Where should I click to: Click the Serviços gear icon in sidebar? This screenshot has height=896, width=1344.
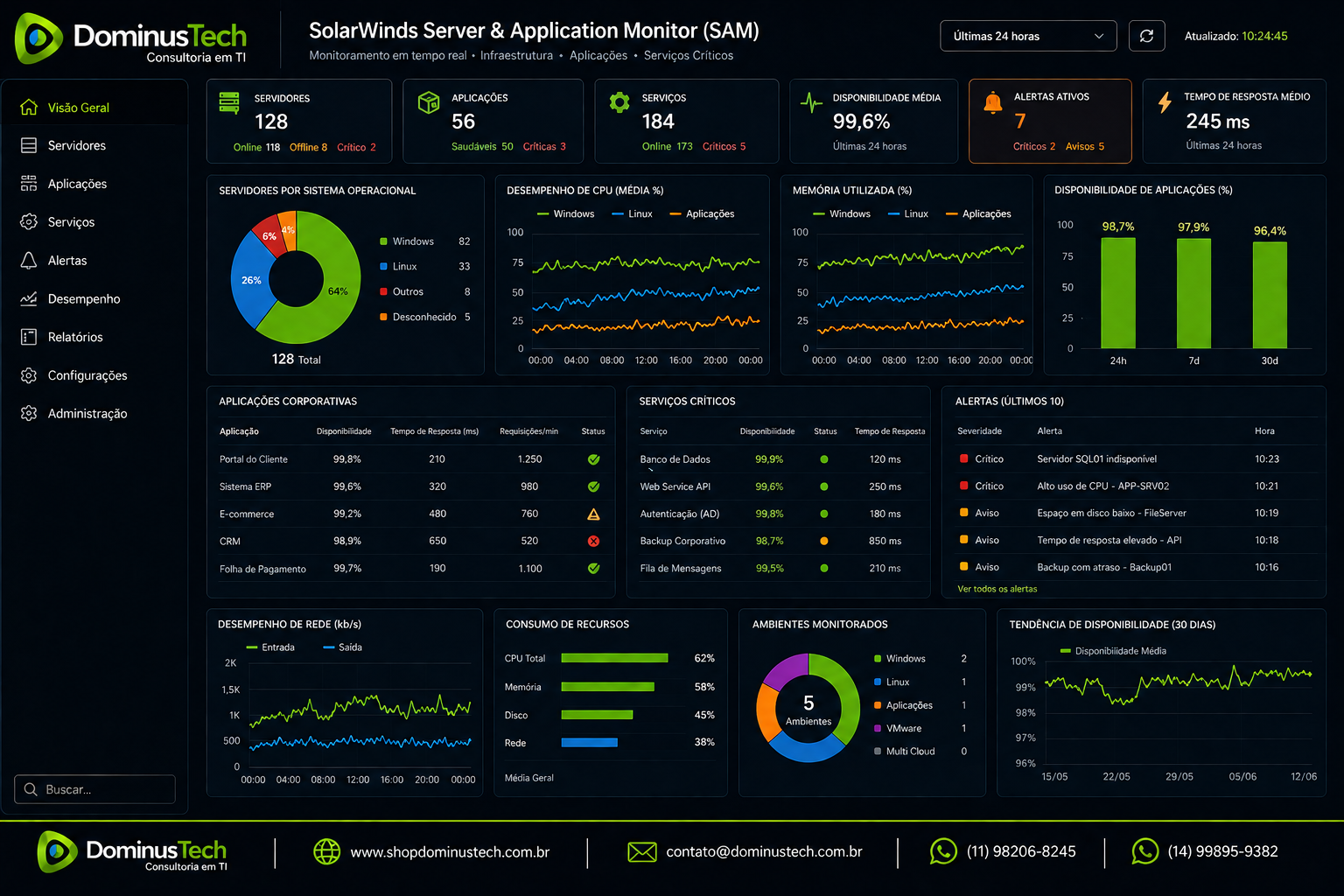tap(29, 221)
